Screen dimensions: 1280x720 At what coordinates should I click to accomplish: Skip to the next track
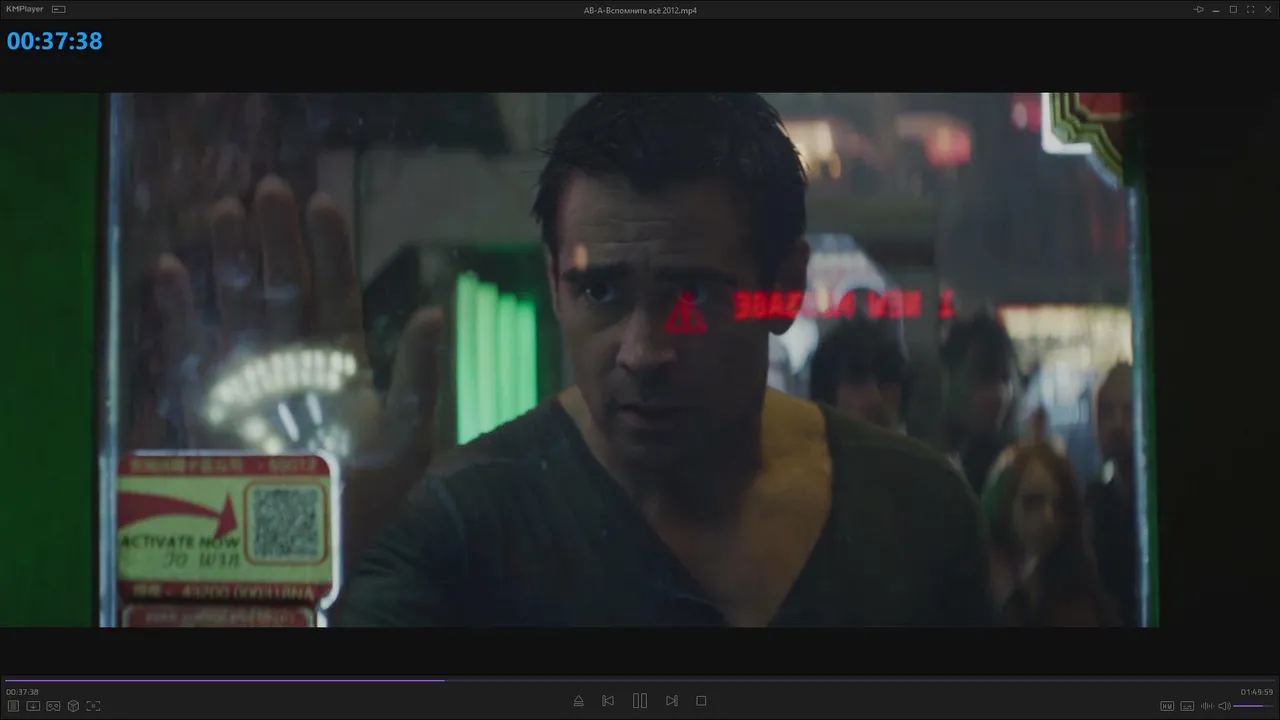672,701
